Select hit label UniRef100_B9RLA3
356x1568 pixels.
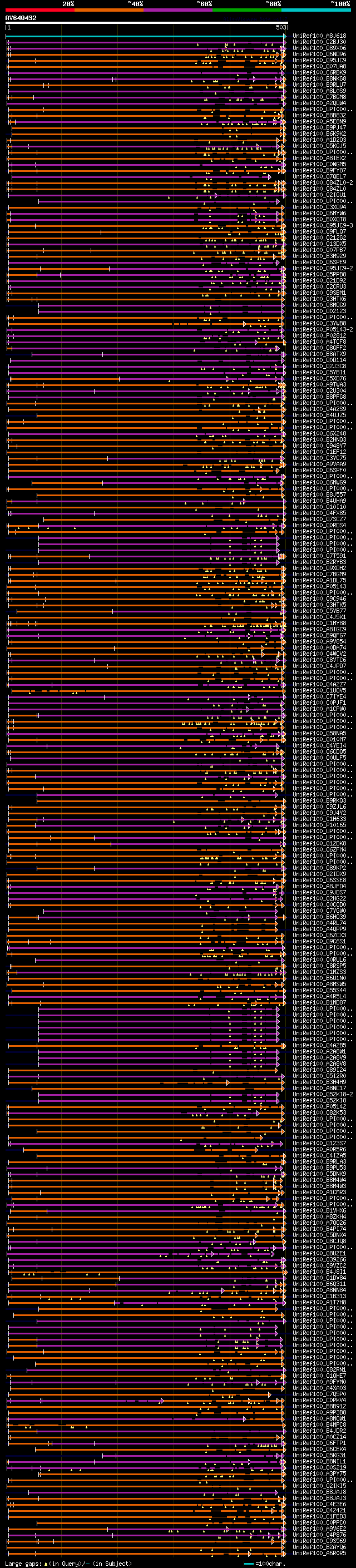pos(319,1161)
